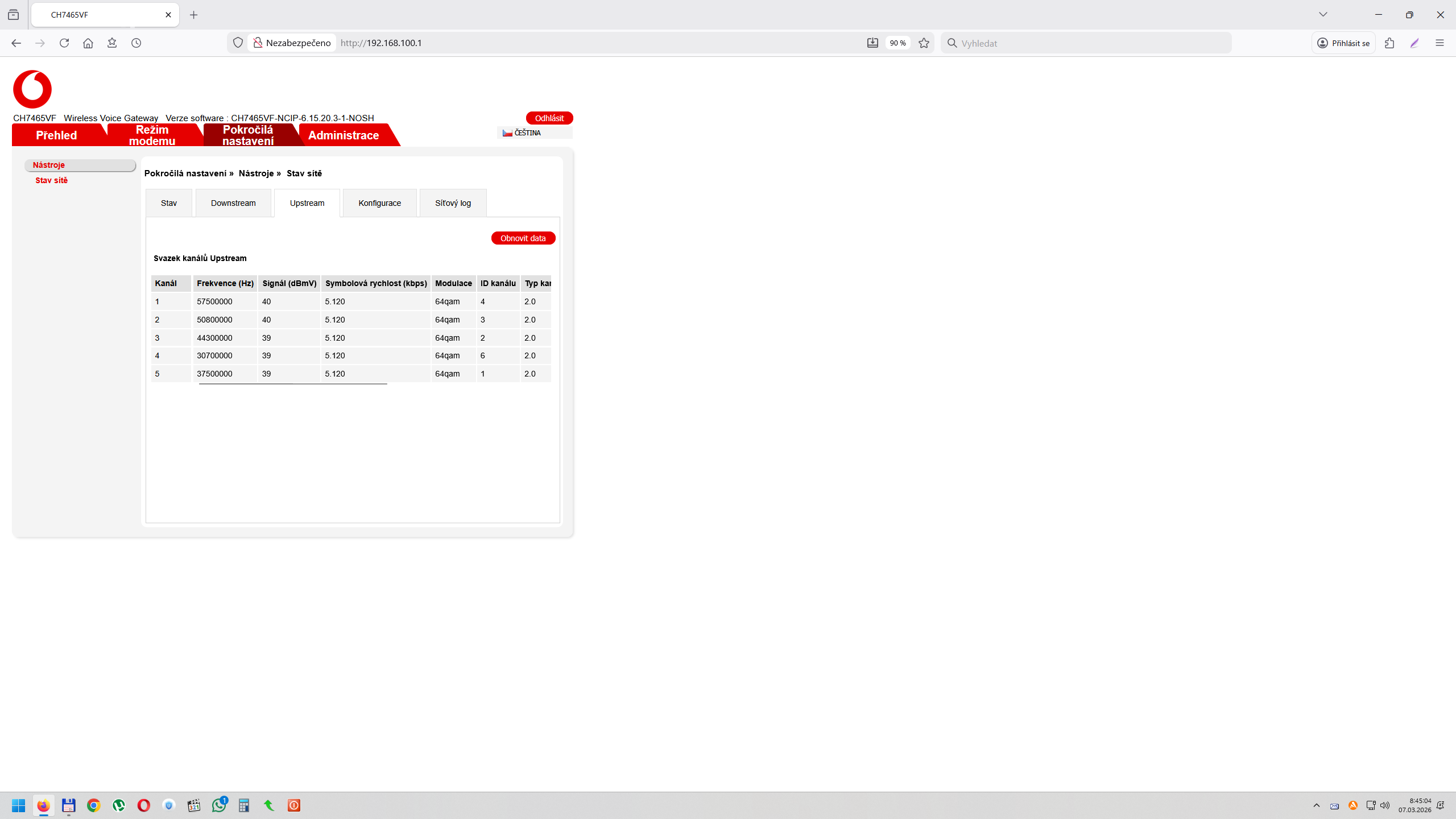Open browsing history clock icon
Viewport: 1456px width, 819px height.
point(136,43)
